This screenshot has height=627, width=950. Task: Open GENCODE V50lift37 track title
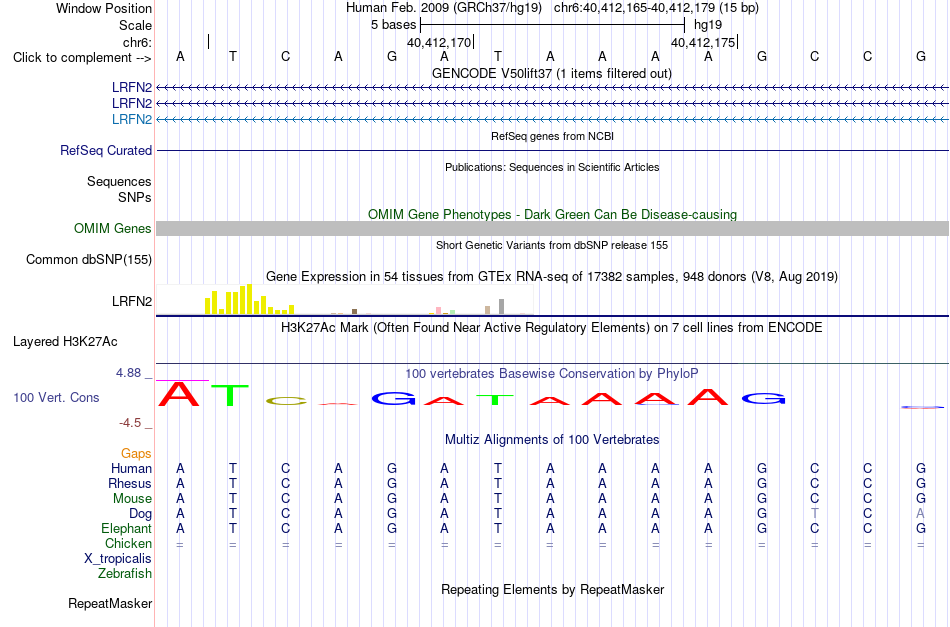[552, 73]
